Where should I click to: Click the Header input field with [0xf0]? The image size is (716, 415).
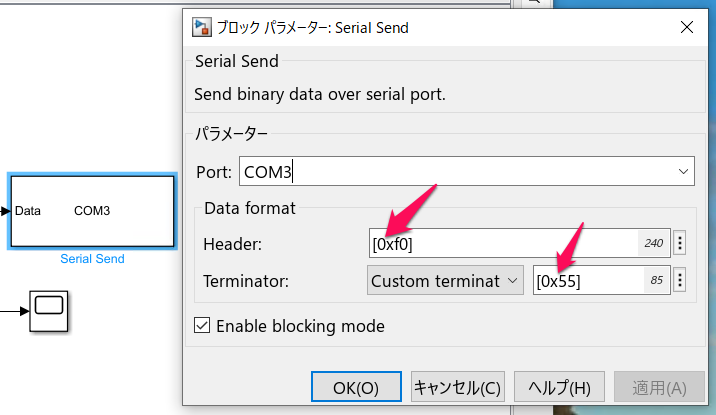pos(520,243)
